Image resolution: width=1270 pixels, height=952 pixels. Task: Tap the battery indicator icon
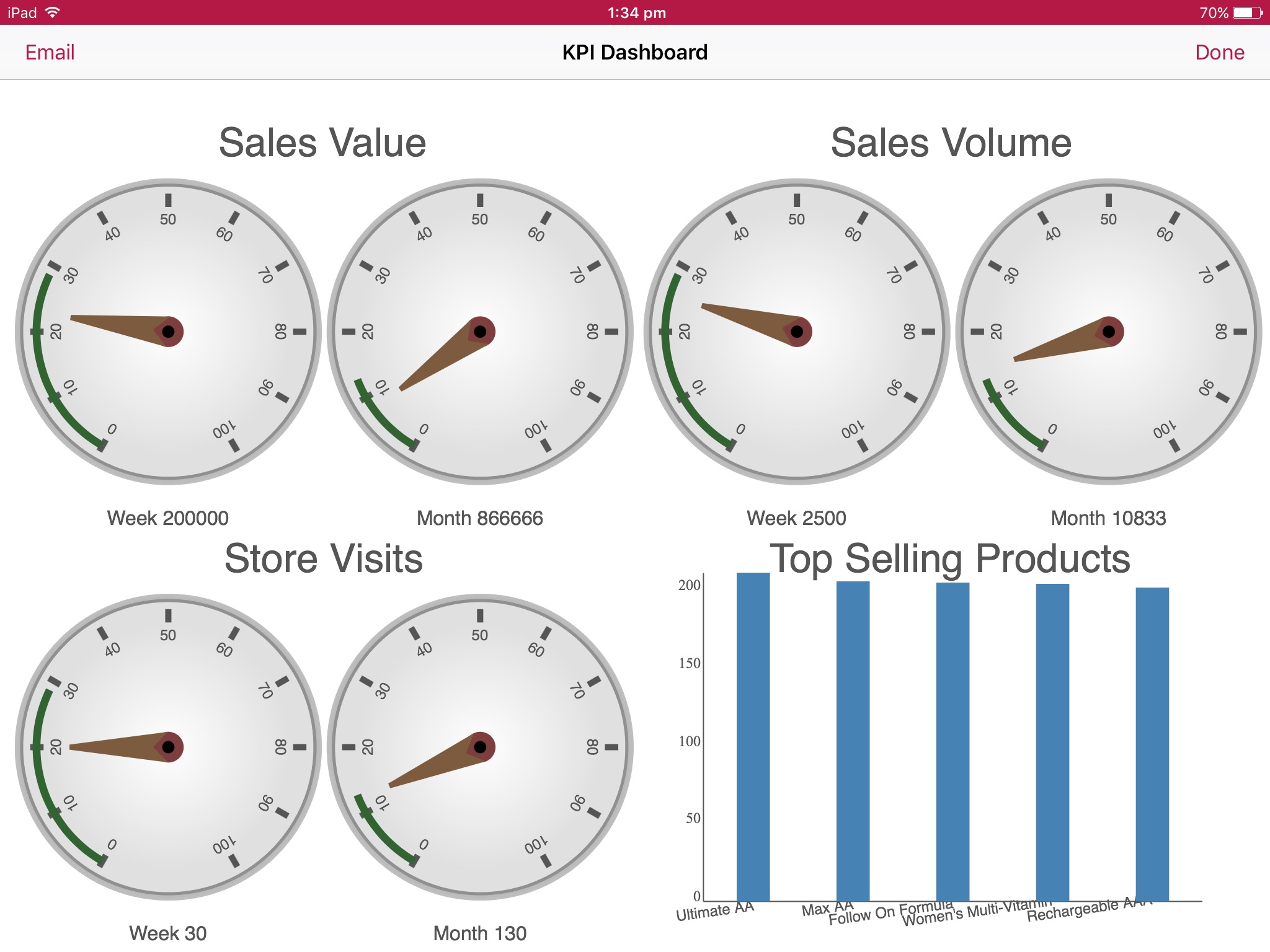(x=1248, y=12)
